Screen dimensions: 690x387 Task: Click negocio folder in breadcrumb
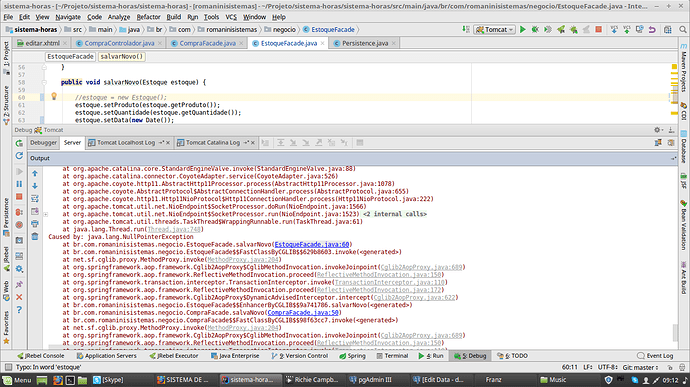click(279, 29)
